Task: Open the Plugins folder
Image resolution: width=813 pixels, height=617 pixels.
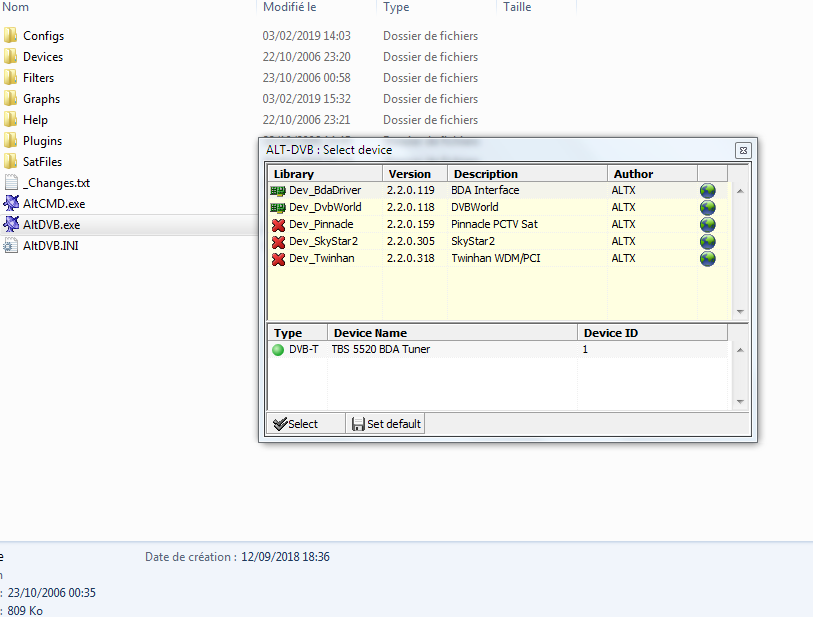Action: (42, 141)
